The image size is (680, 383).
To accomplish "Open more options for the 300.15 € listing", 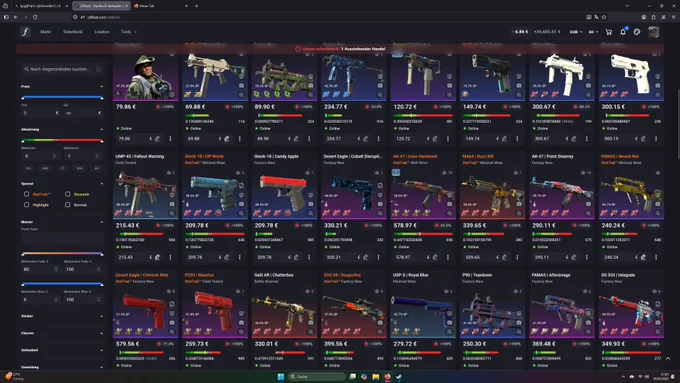I will [x=656, y=139].
